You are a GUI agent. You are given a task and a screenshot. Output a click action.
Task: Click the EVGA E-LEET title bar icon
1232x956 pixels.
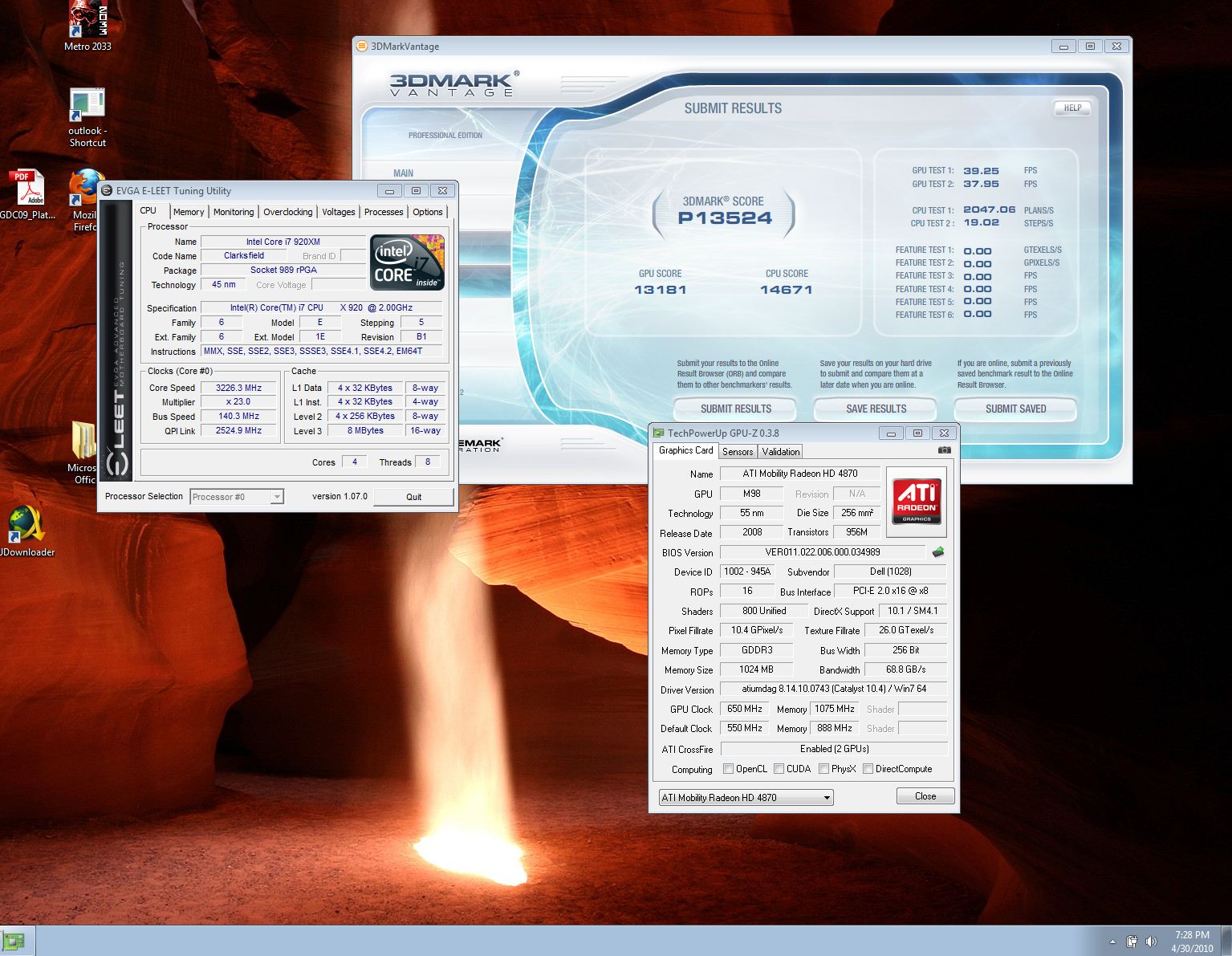click(107, 191)
